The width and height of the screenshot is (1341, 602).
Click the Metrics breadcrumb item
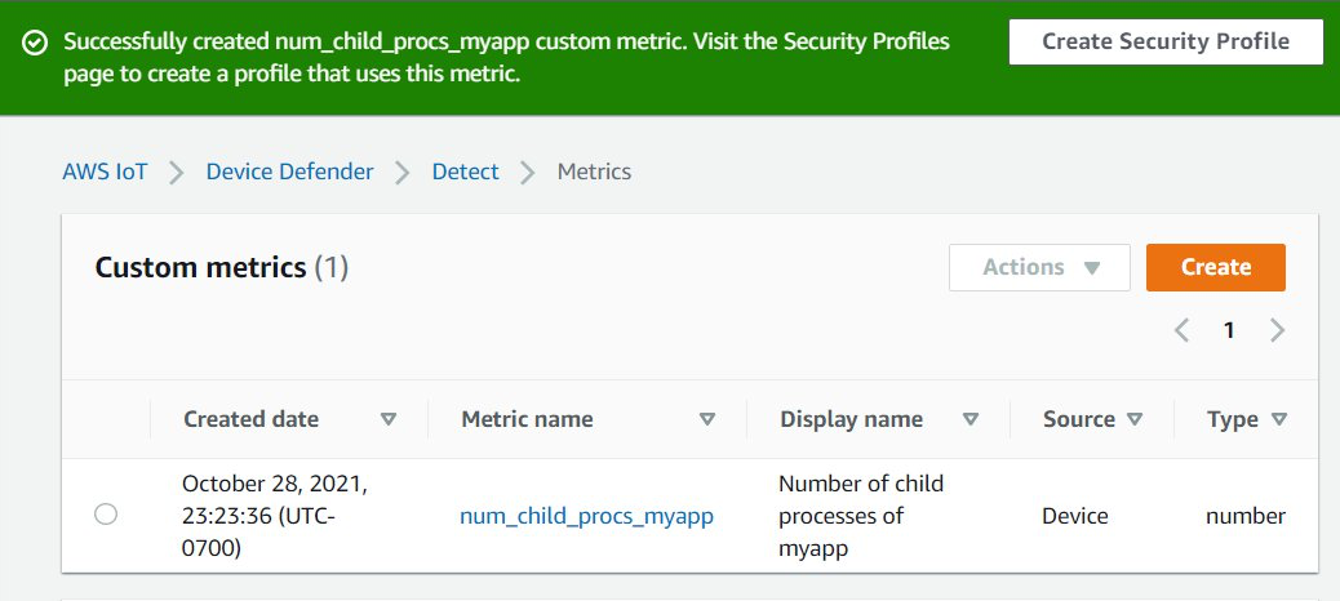pos(594,172)
